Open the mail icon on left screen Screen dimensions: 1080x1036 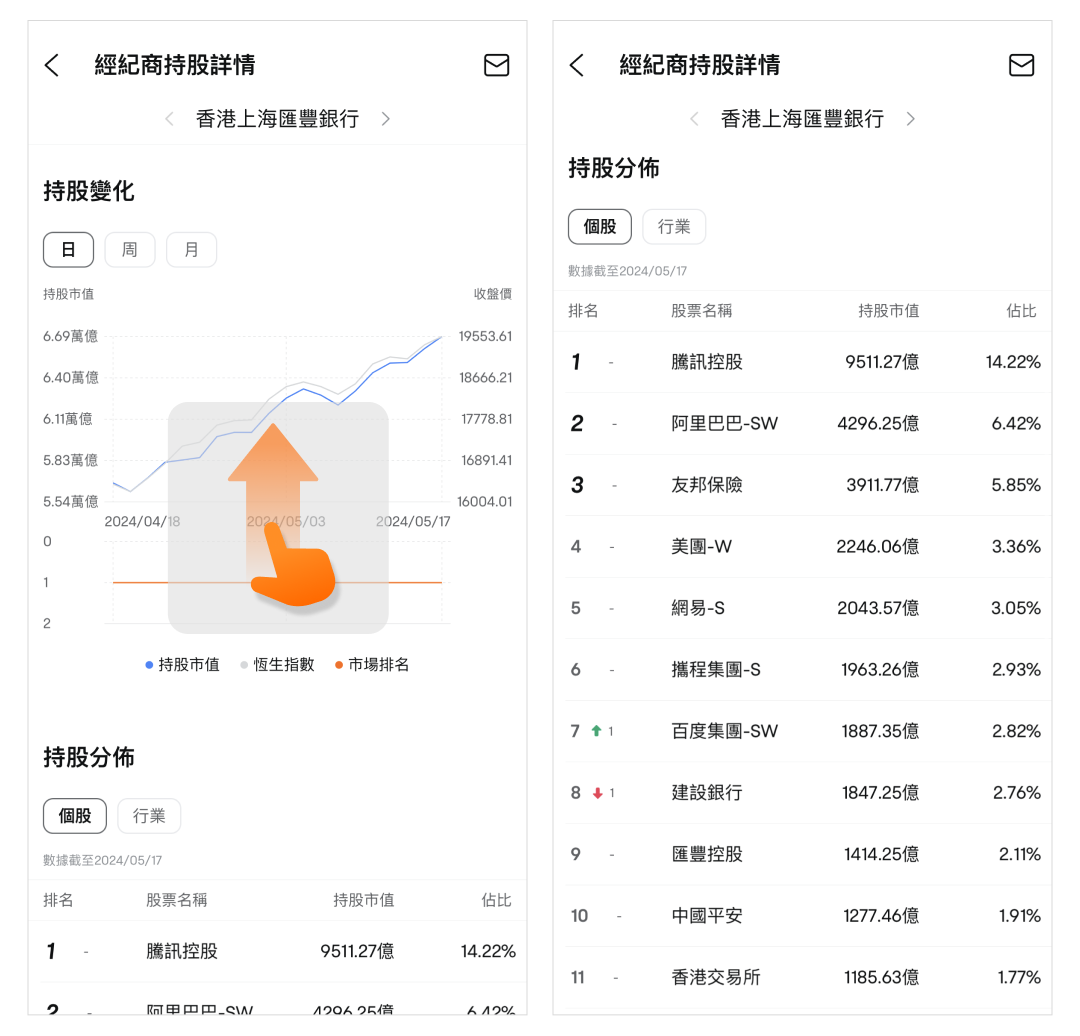pyautogui.click(x=496, y=66)
